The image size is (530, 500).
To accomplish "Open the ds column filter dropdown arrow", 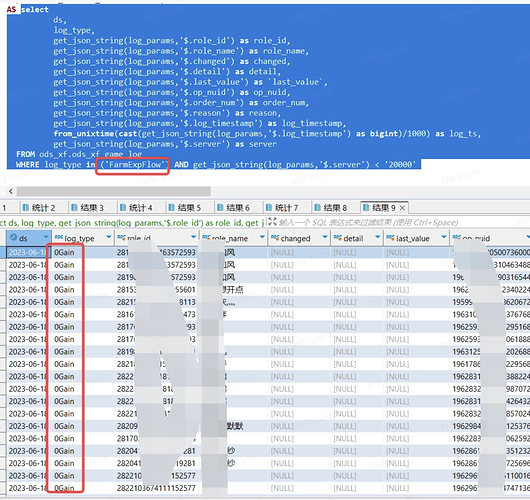I will tap(46, 237).
